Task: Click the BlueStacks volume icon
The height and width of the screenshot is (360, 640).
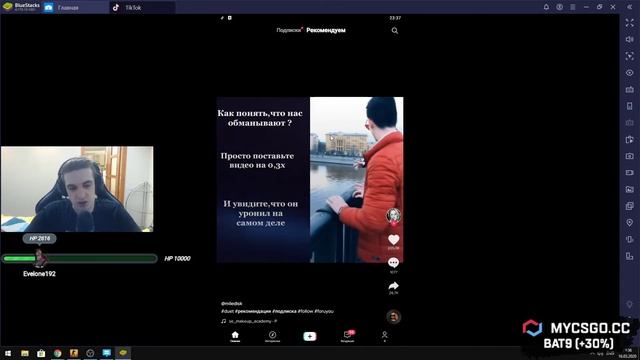Action: coord(630,40)
